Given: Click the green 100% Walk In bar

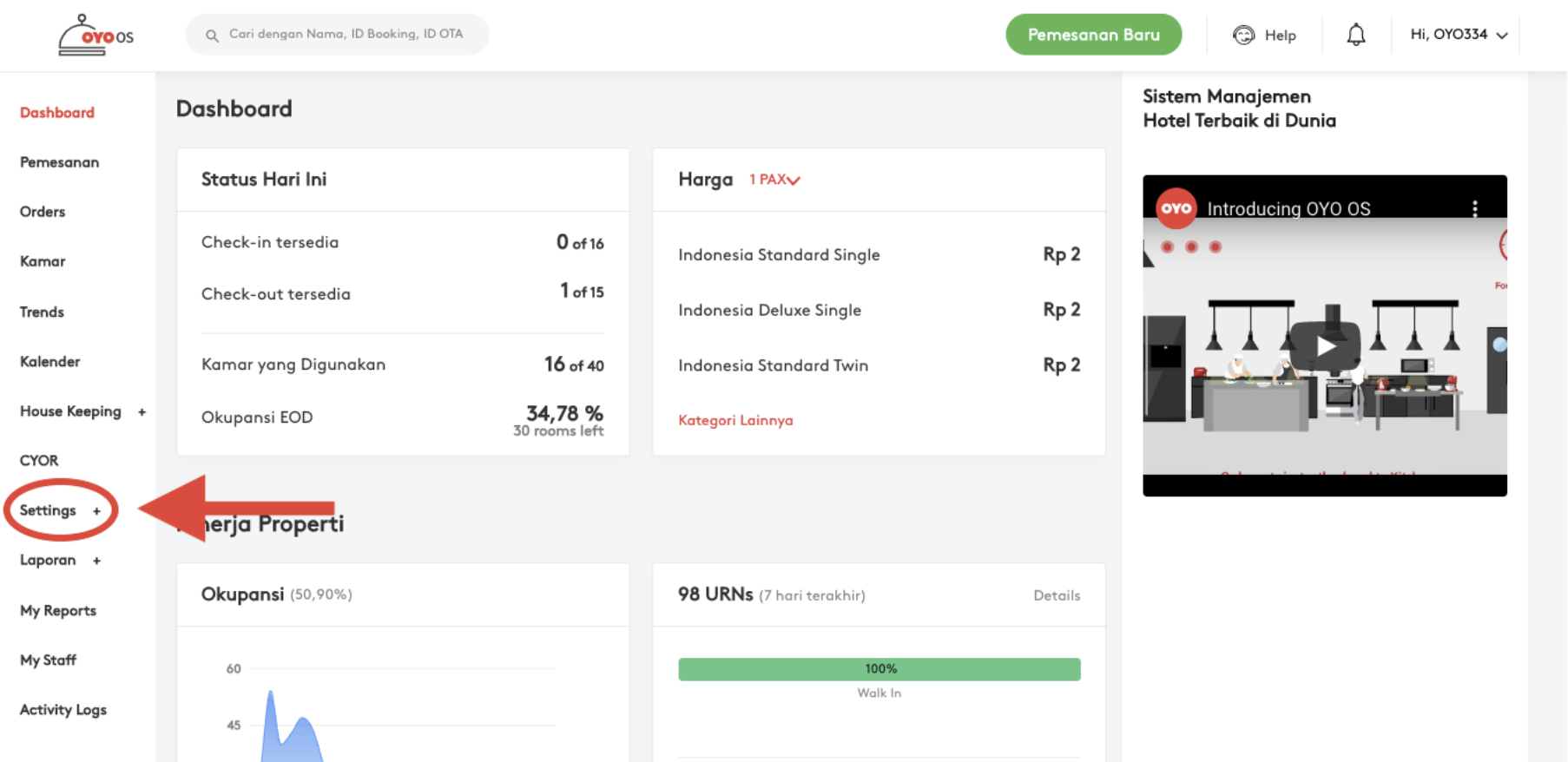Looking at the screenshot, I should [880, 669].
